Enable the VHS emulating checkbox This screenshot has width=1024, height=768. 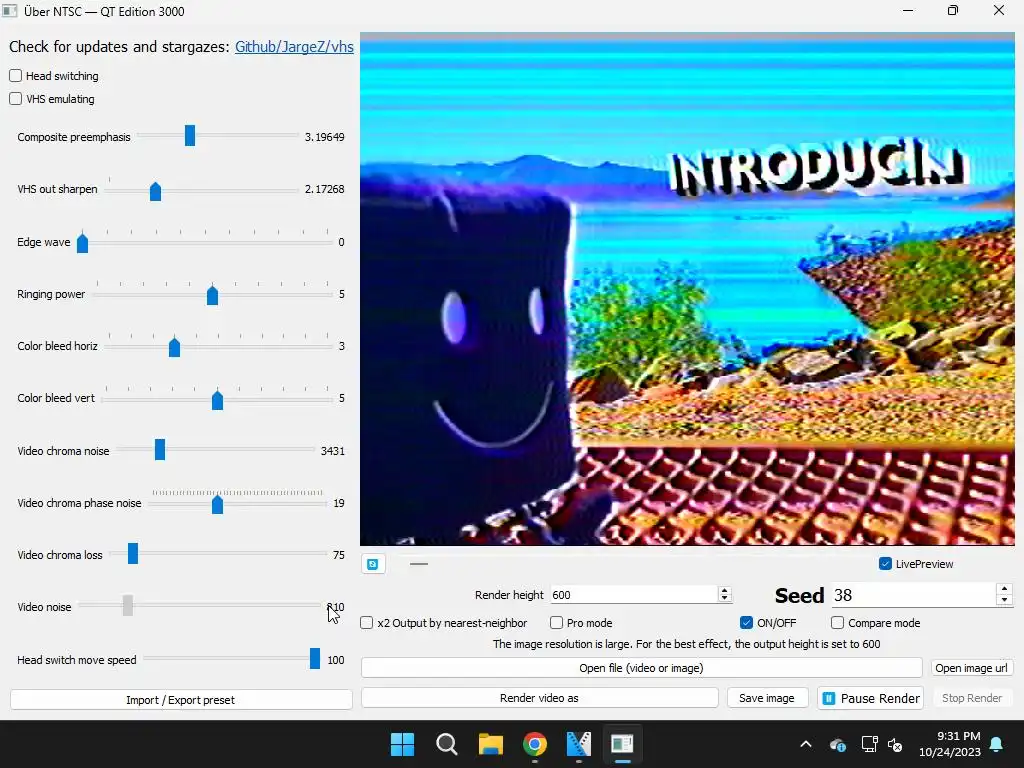coord(16,99)
